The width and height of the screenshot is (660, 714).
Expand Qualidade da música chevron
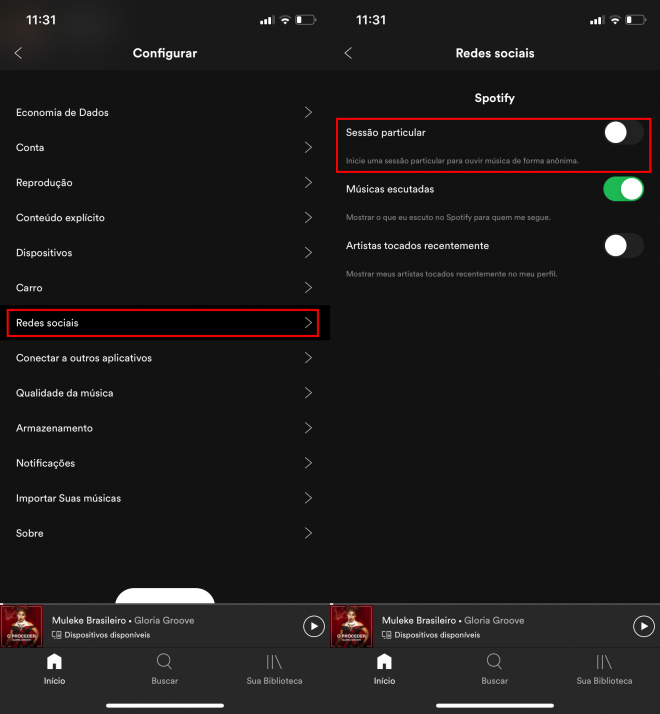pos(308,393)
